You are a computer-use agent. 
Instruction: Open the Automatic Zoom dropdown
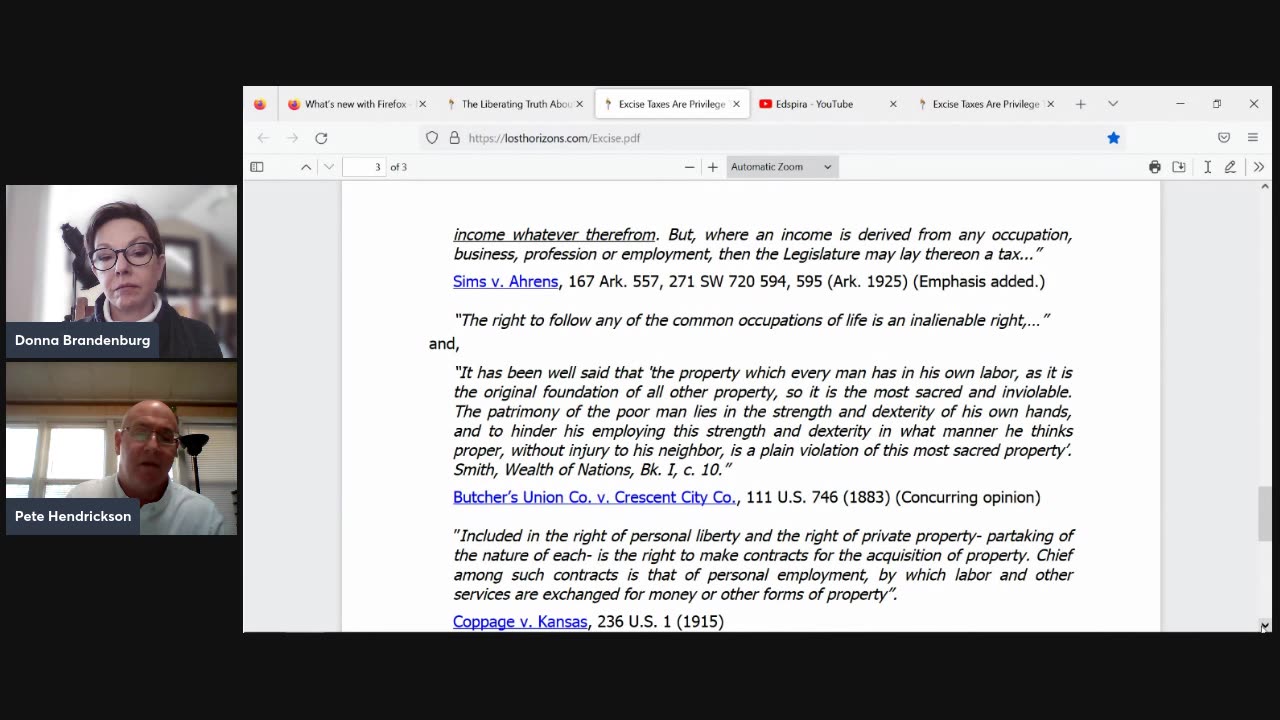coord(782,167)
